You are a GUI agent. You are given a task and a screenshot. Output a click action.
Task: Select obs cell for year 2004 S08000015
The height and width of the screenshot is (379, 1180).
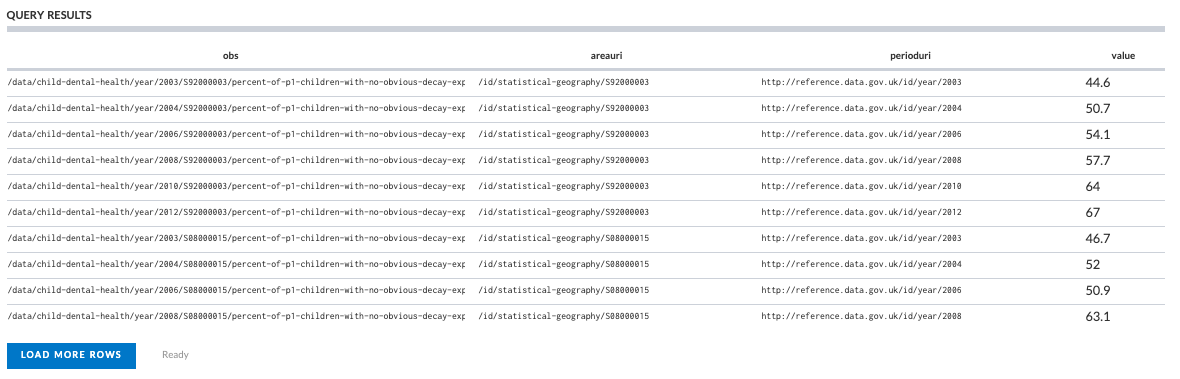tap(236, 264)
